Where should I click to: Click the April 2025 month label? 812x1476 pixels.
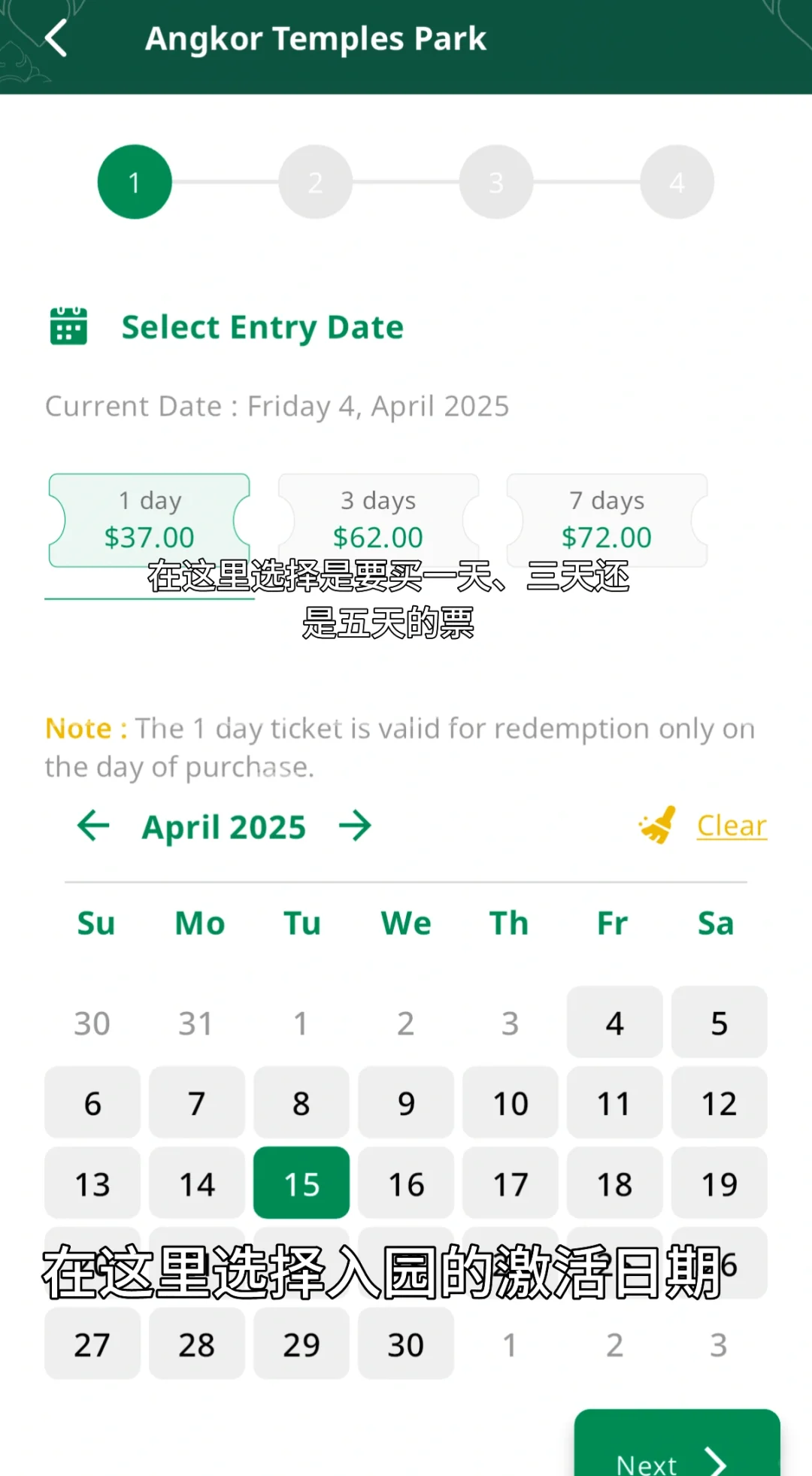click(224, 827)
